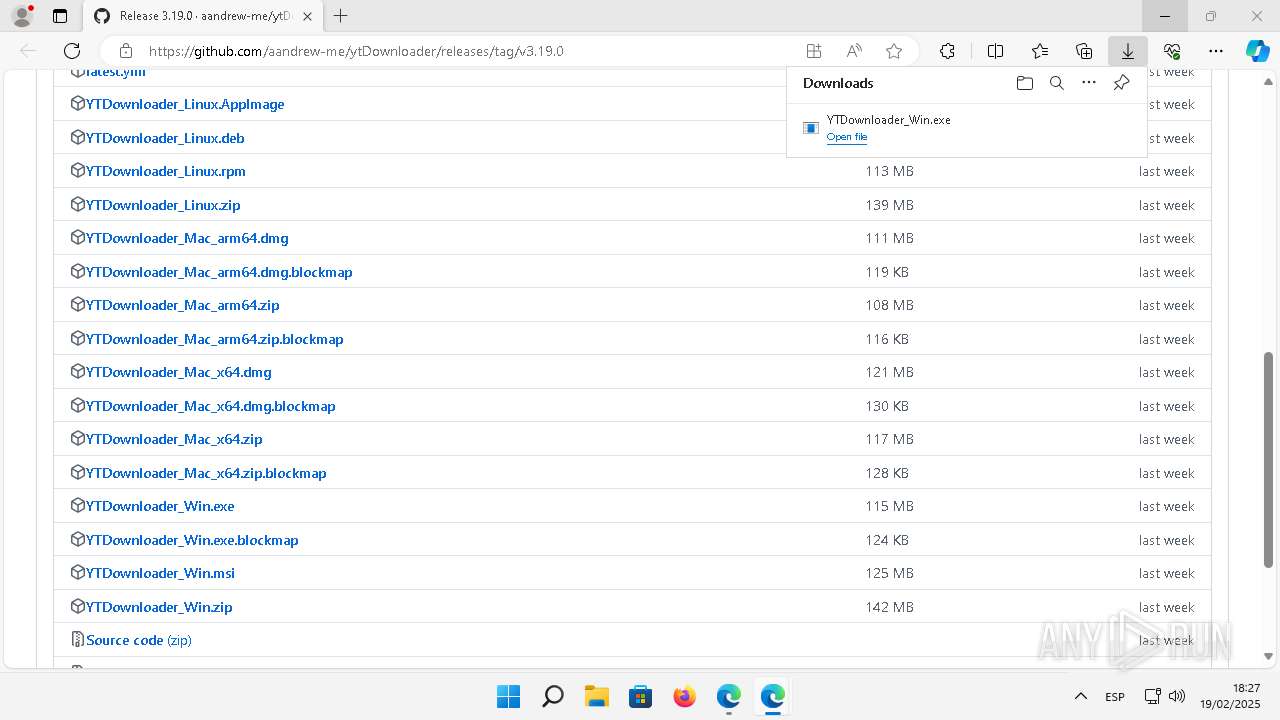Download YTDownloader_Linux.deb
Image resolution: width=1280 pixels, height=720 pixels.
pyautogui.click(x=165, y=138)
